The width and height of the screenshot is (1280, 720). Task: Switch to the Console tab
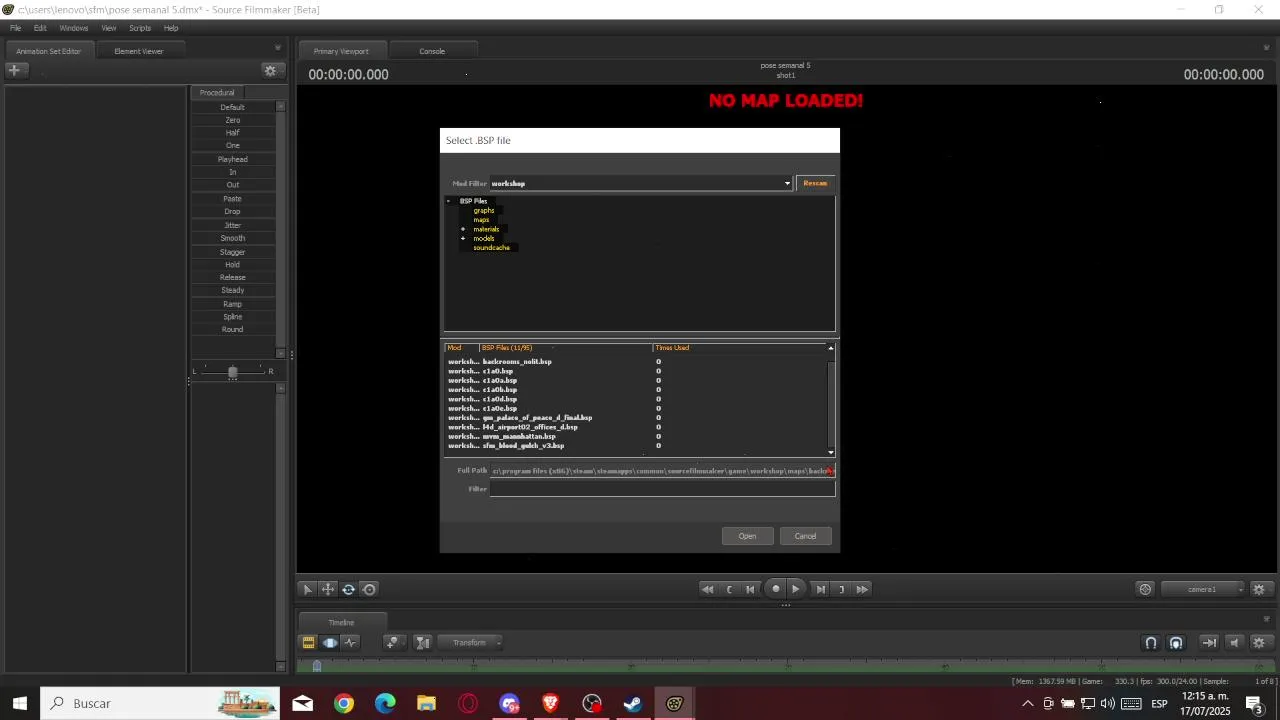[x=432, y=51]
